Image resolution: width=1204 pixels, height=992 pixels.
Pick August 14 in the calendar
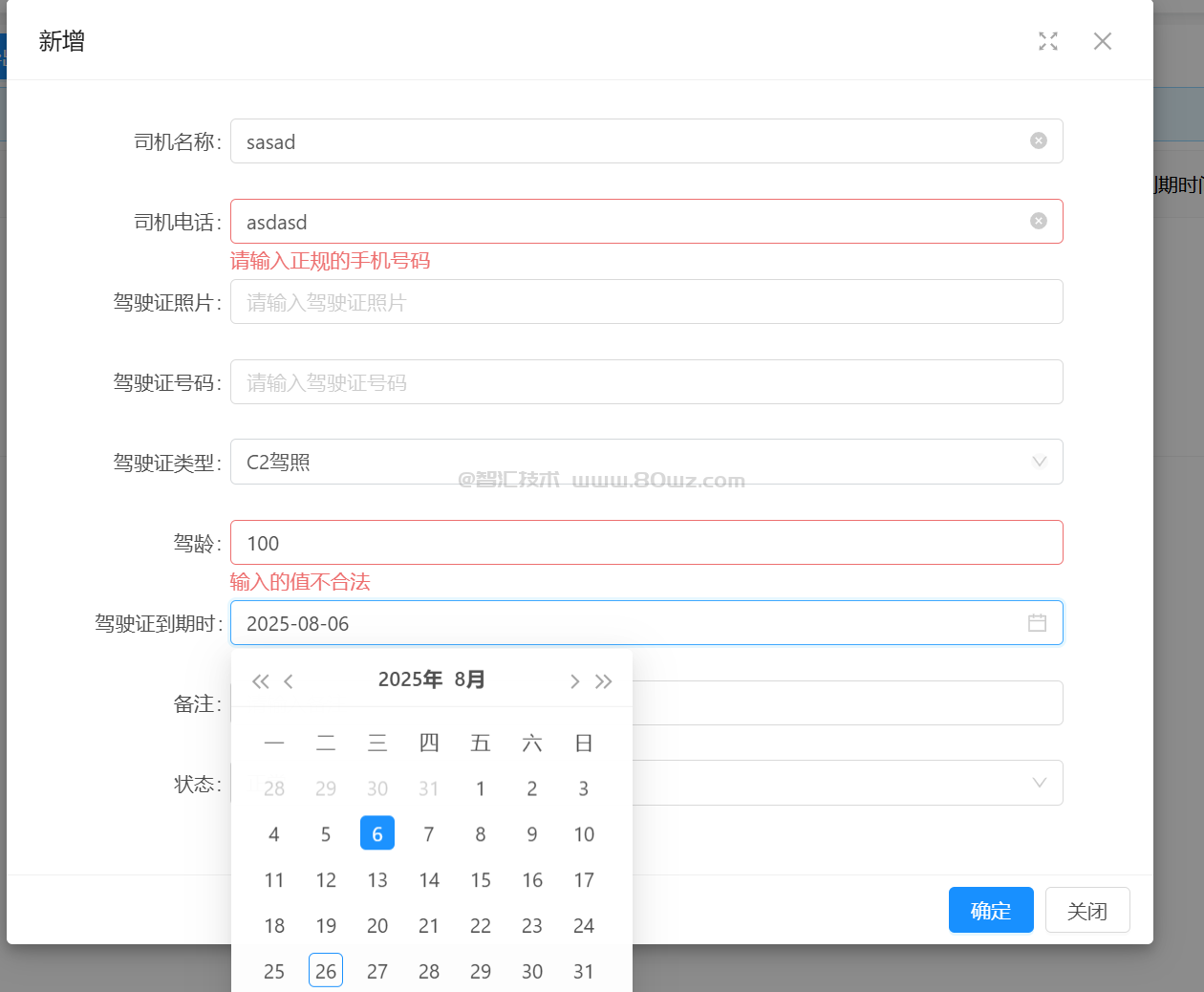click(429, 880)
